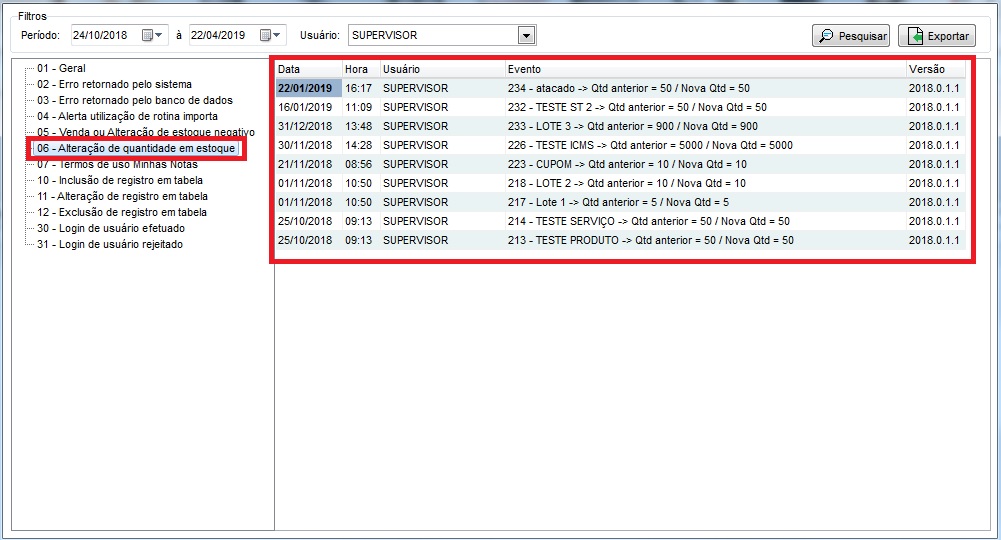The image size is (1001, 540).
Task: Select '30 - Login de usuário efetuado'
Action: pos(109,228)
